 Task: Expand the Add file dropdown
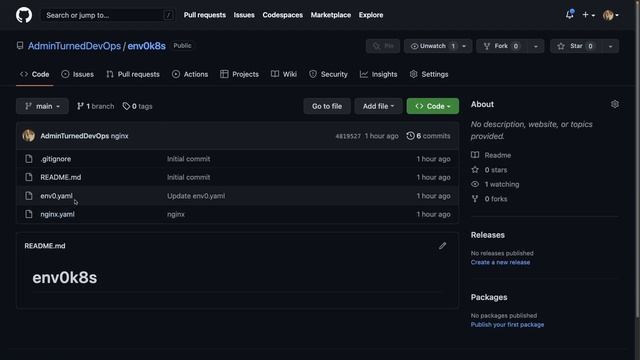378,106
